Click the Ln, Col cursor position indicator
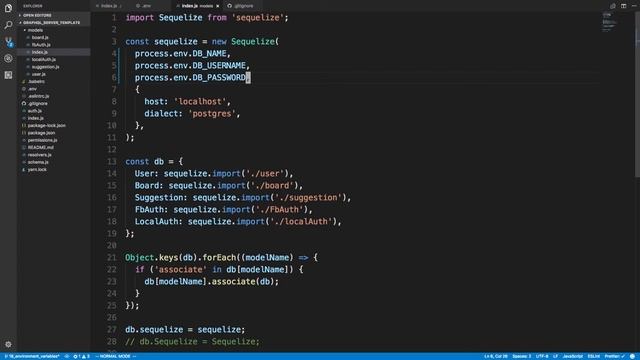Screen dimensions: 640x360 point(496,356)
